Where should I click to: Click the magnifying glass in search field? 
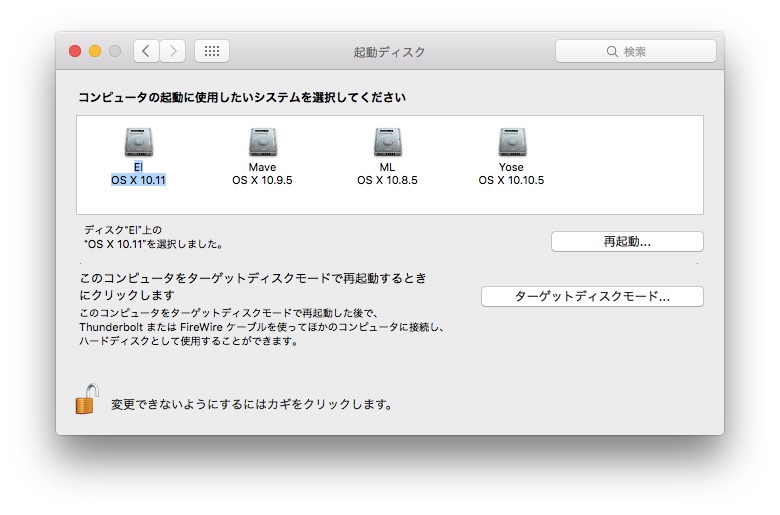pos(612,52)
